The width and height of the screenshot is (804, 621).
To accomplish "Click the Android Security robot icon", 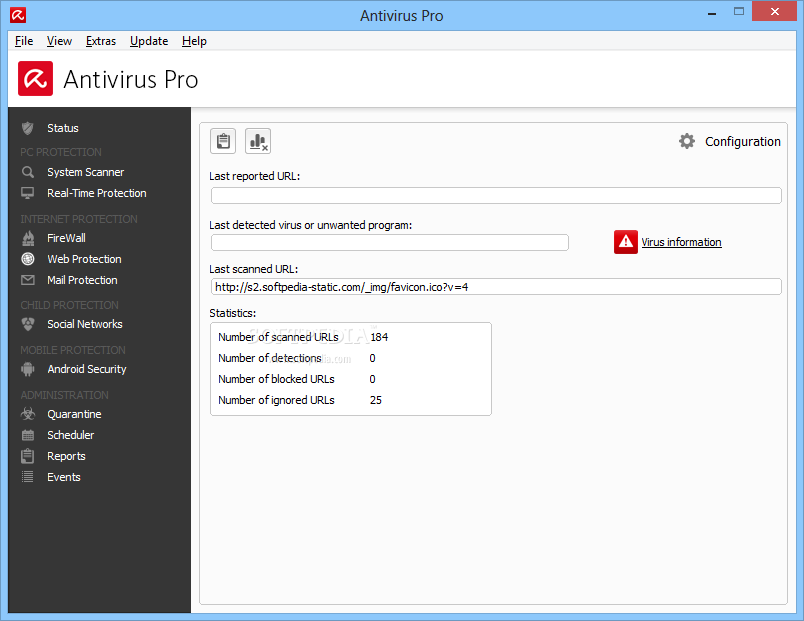I will coord(28,369).
